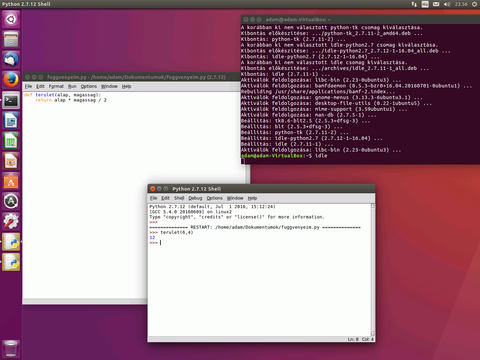Screen dimensions: 480x360
Task: Maximize the Python 2.7.12 Shell window
Action: coord(166,189)
